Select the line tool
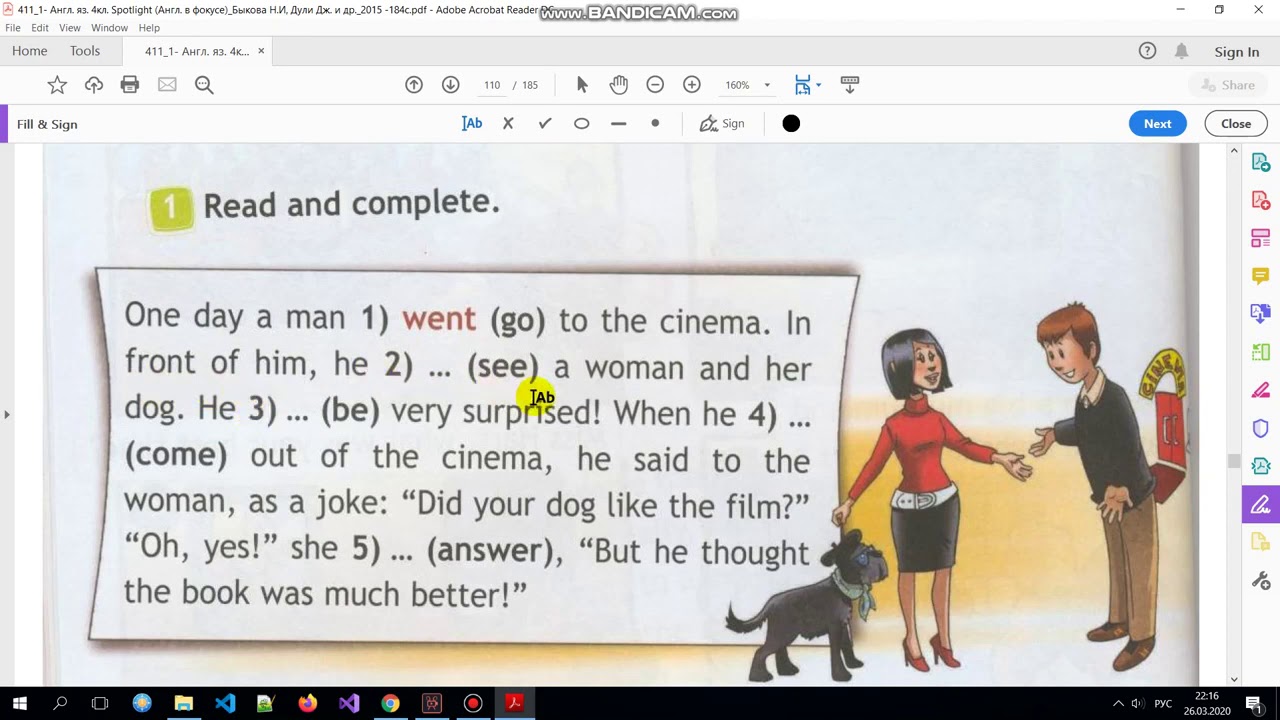This screenshot has width=1280, height=720. click(618, 124)
